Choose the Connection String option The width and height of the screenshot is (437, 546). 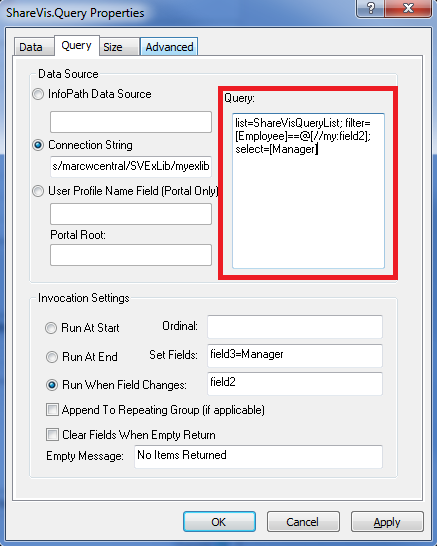point(38,145)
